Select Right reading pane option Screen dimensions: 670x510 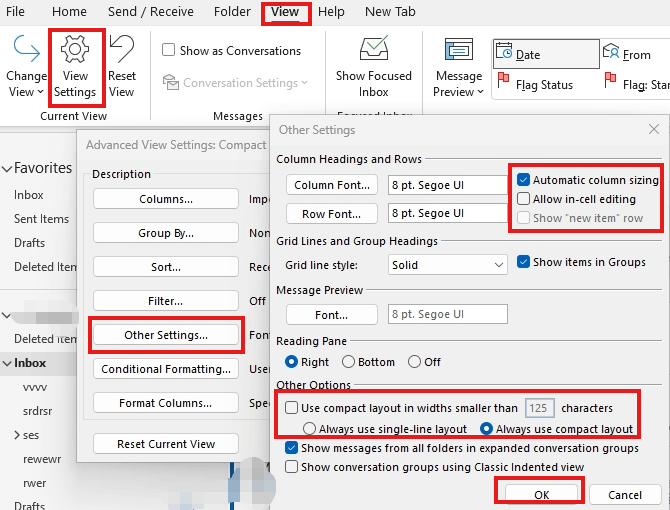click(x=291, y=362)
